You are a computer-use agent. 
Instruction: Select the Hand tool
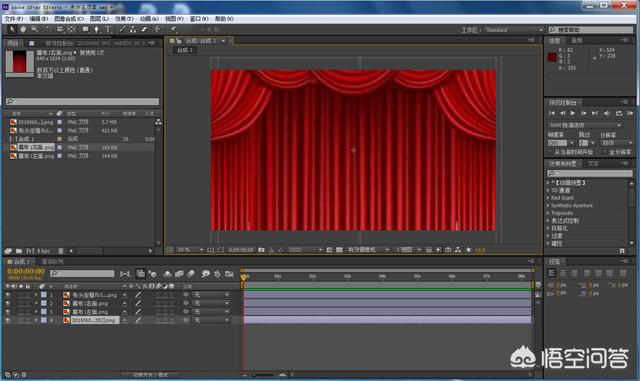[23, 29]
